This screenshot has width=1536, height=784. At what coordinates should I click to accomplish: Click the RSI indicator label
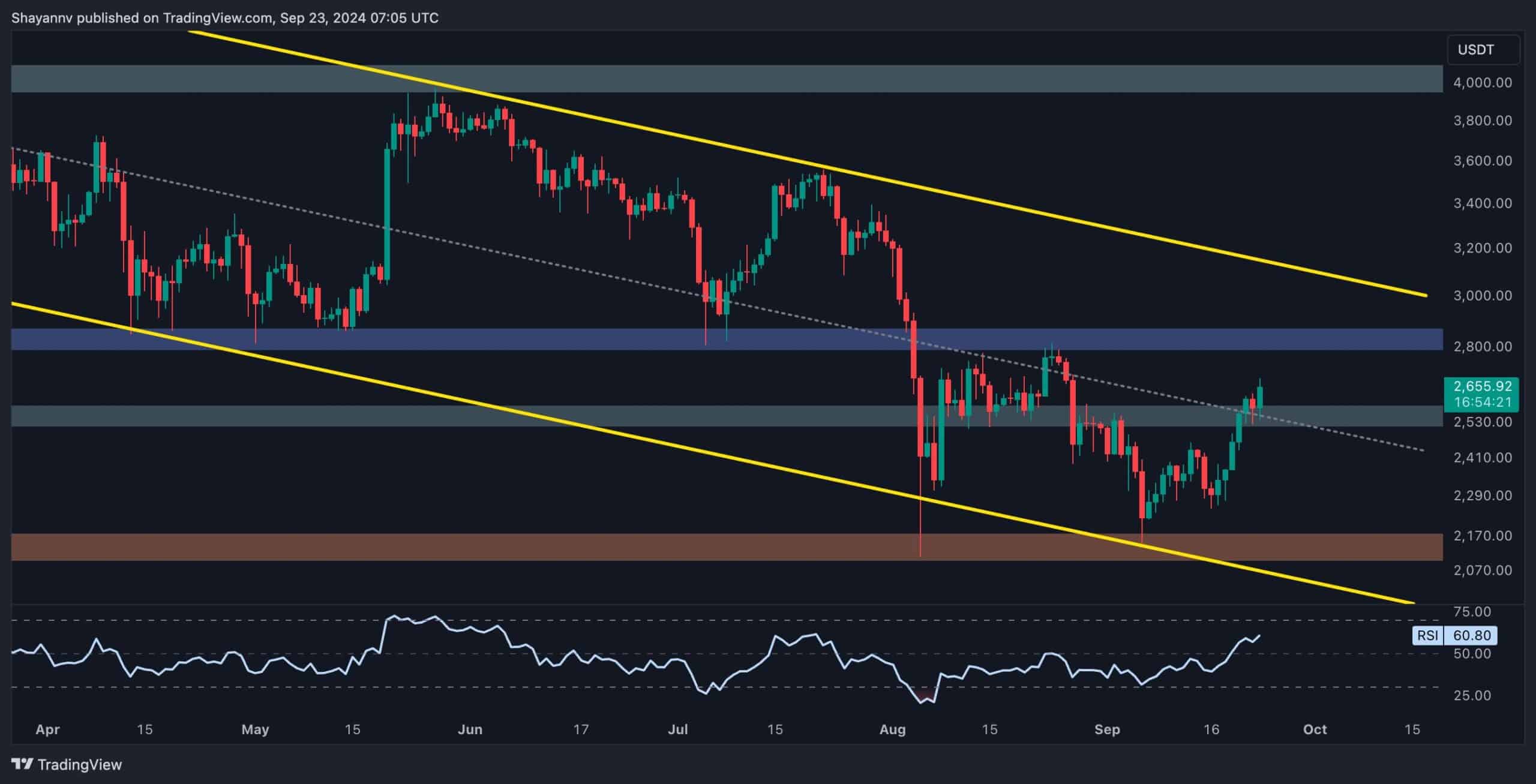[1427, 635]
